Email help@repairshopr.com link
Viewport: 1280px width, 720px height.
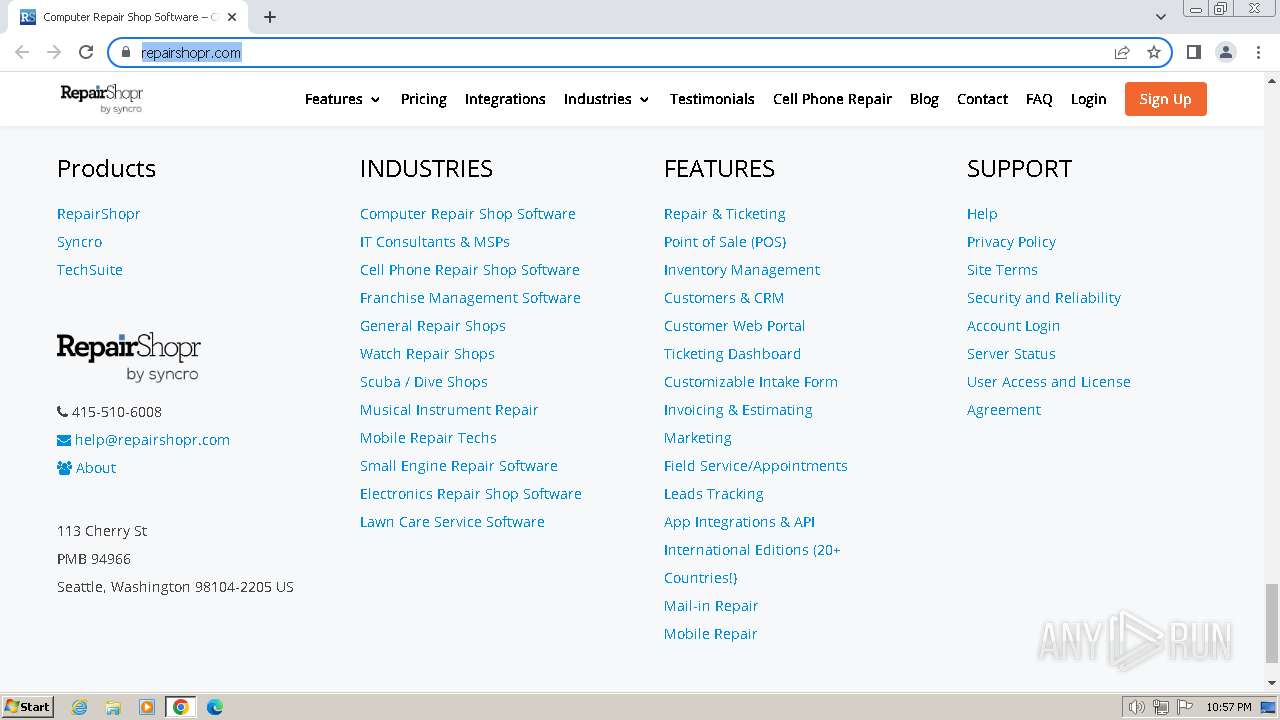(152, 440)
